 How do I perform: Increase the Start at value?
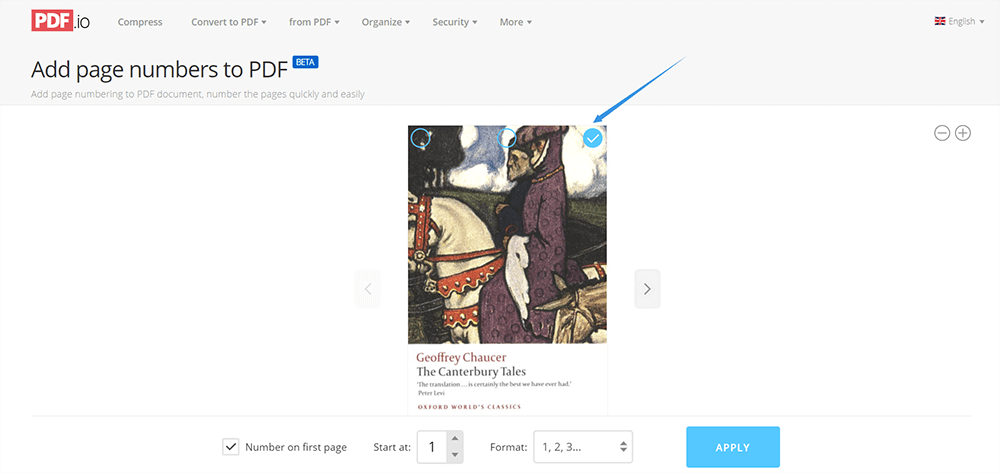point(455,439)
